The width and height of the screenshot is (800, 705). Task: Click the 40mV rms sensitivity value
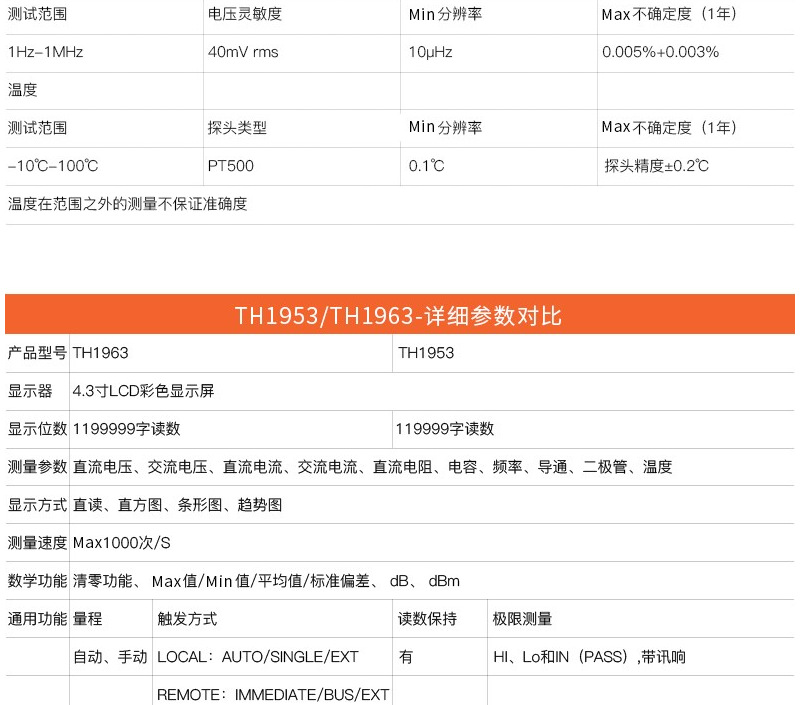pos(243,52)
